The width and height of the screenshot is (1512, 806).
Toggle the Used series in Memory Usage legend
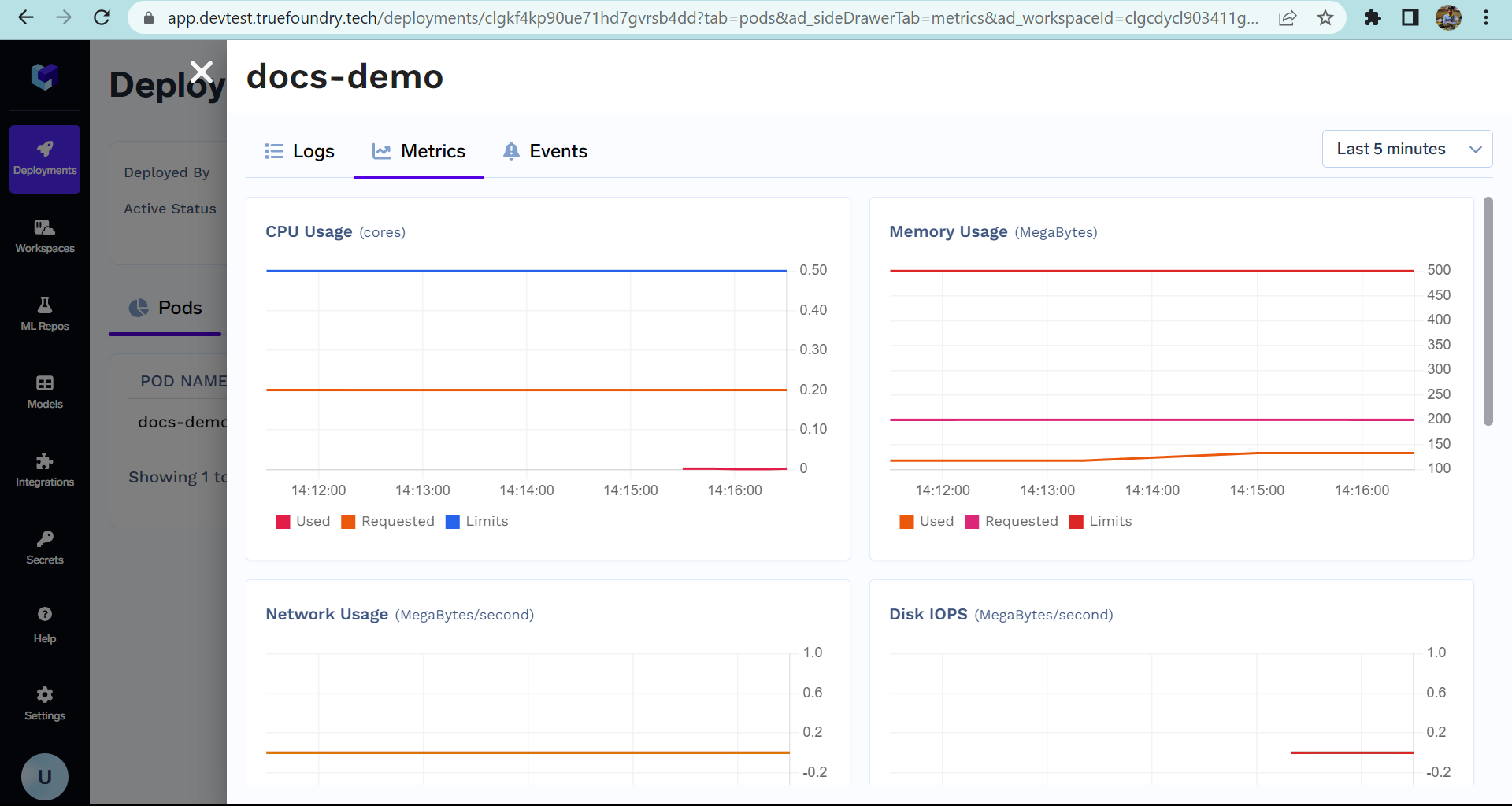[927, 522]
